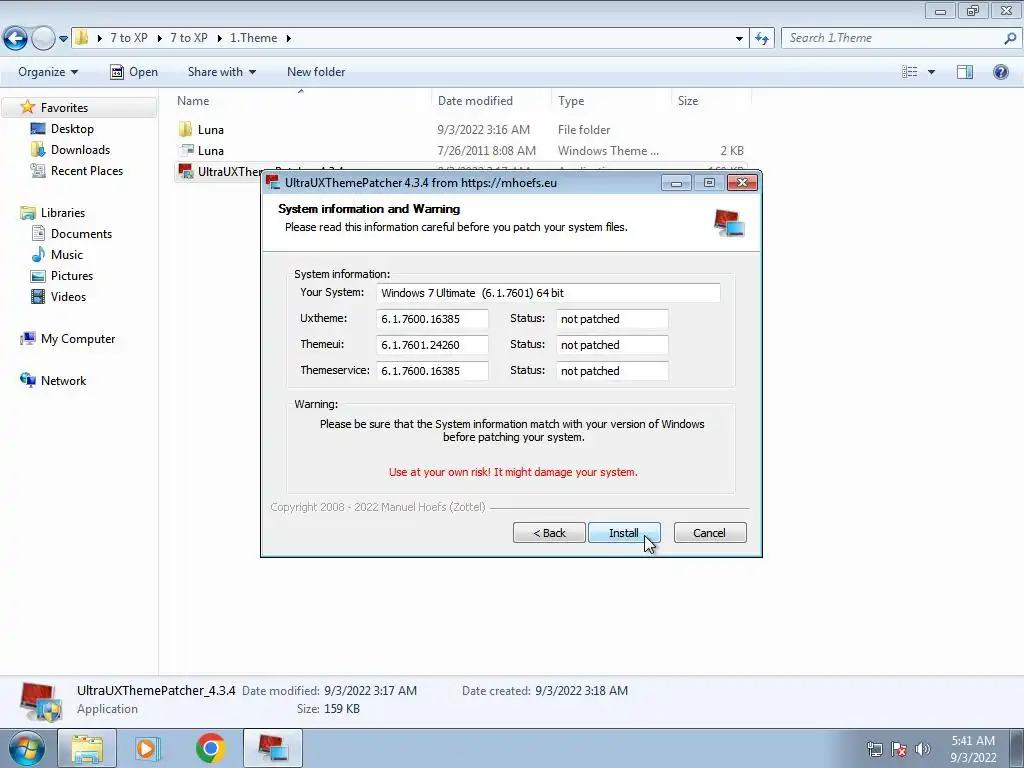Click the Themeui version field 6.1.7601.24260
The height and width of the screenshot is (768, 1024).
tap(432, 345)
